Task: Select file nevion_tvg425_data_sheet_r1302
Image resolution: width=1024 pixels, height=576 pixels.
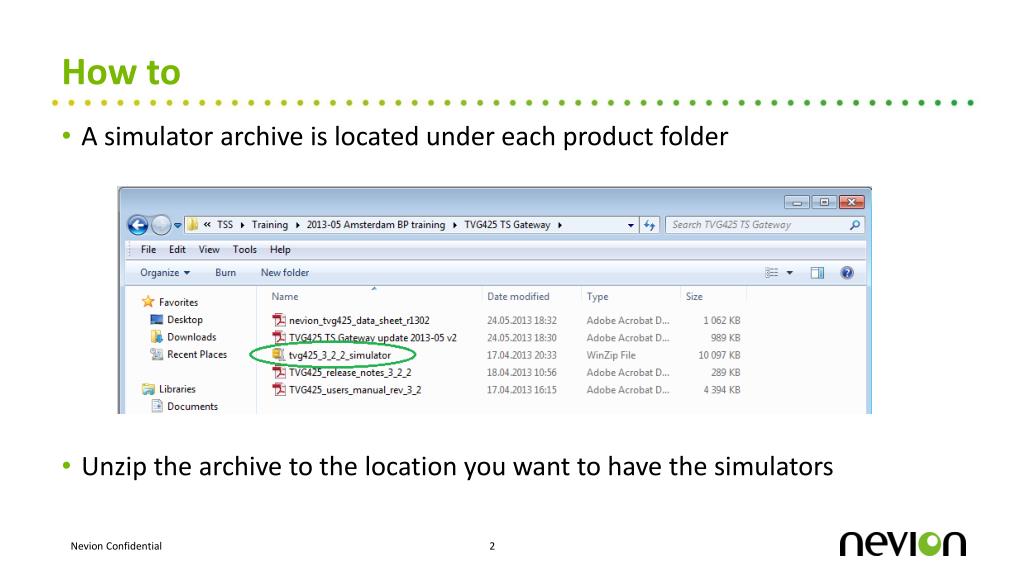Action: (359, 321)
